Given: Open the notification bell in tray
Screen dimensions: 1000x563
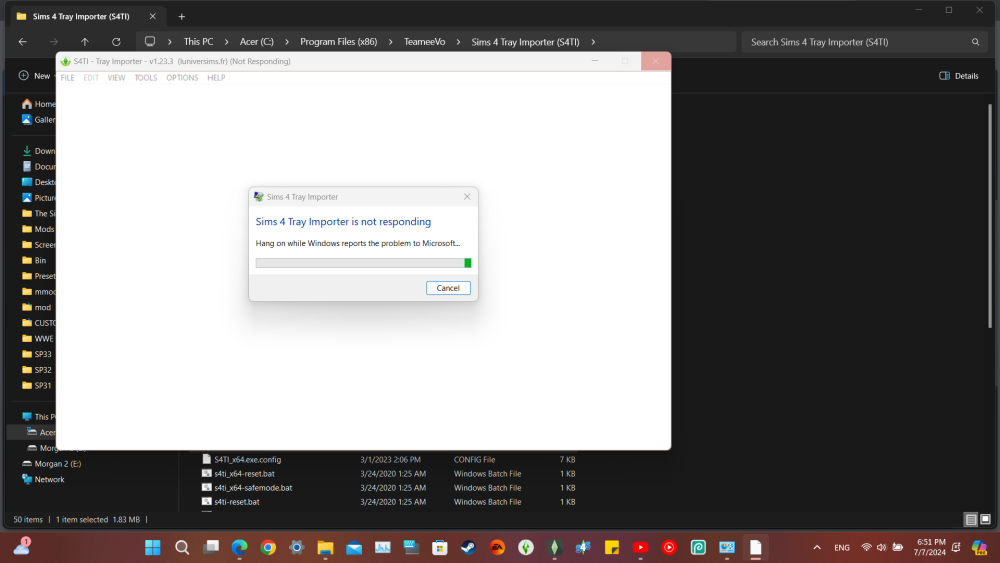Looking at the screenshot, I should pyautogui.click(x=956, y=547).
